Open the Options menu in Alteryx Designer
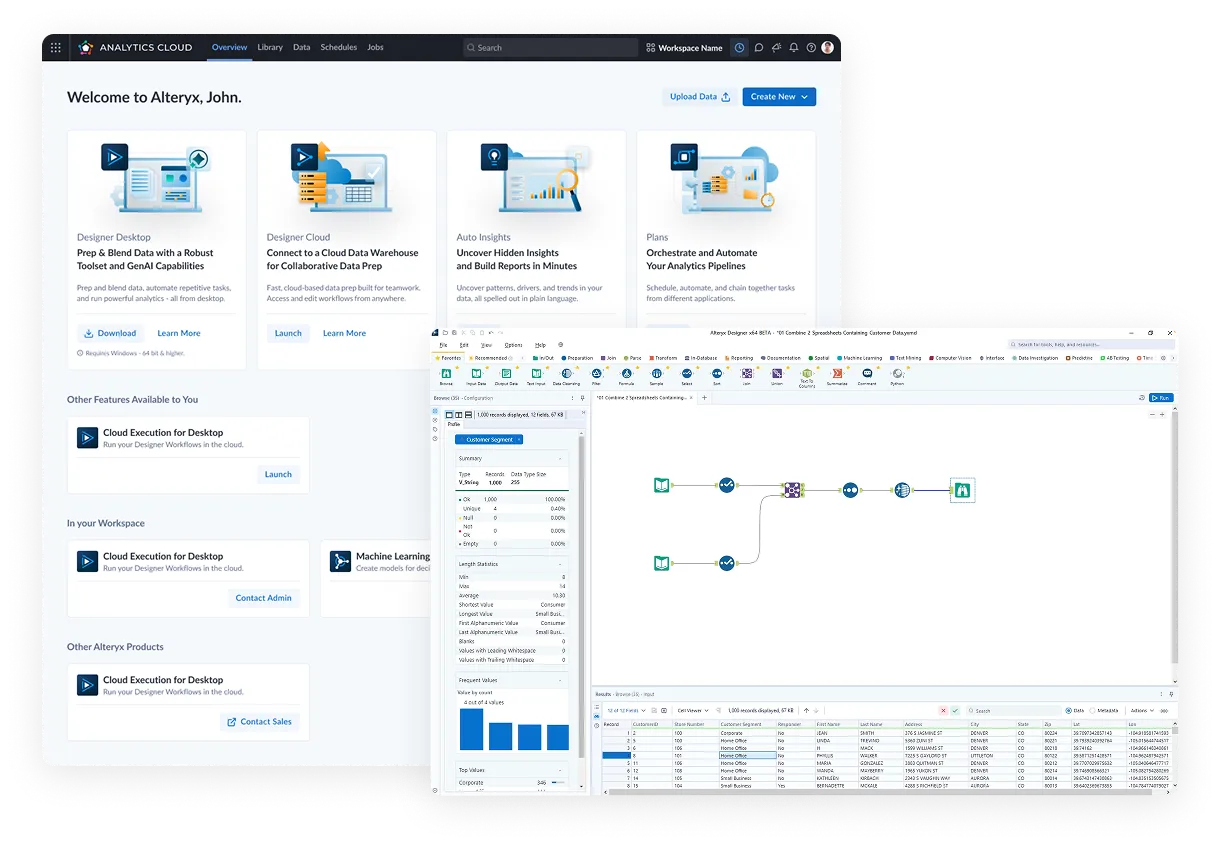 tap(513, 345)
